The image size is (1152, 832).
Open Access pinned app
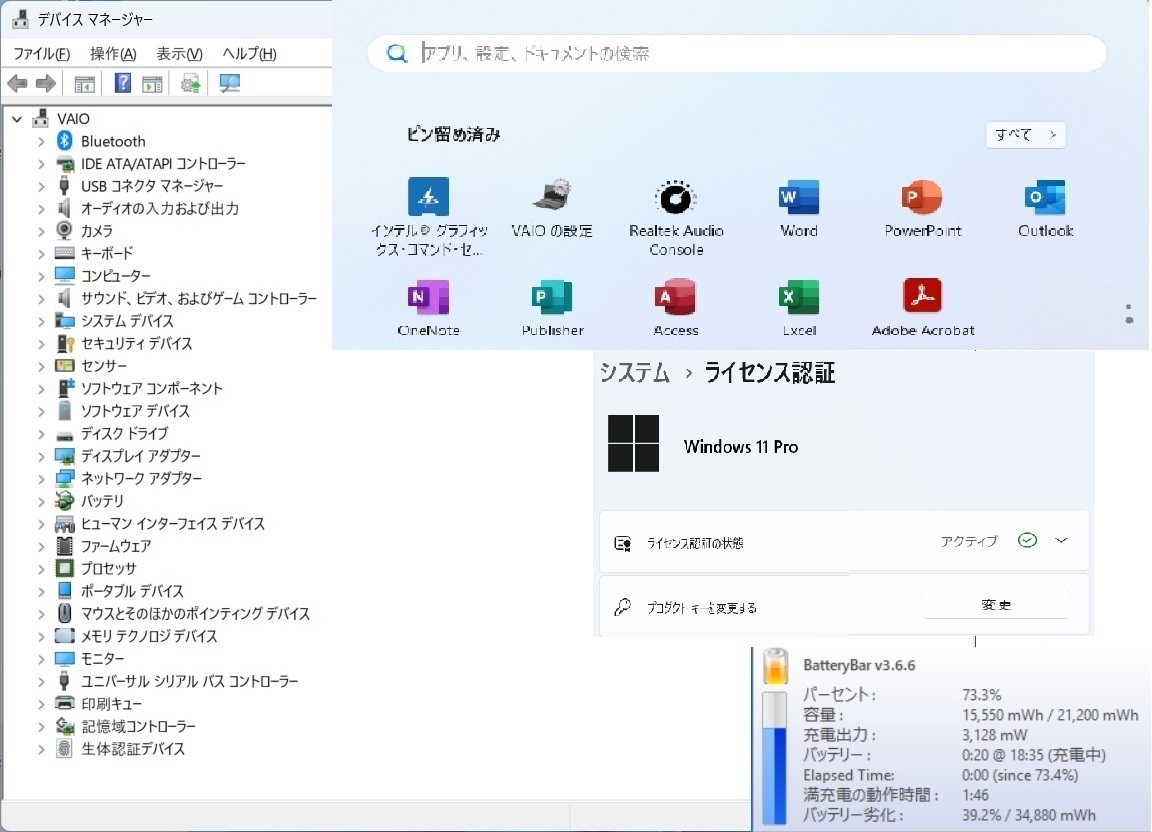click(x=675, y=297)
